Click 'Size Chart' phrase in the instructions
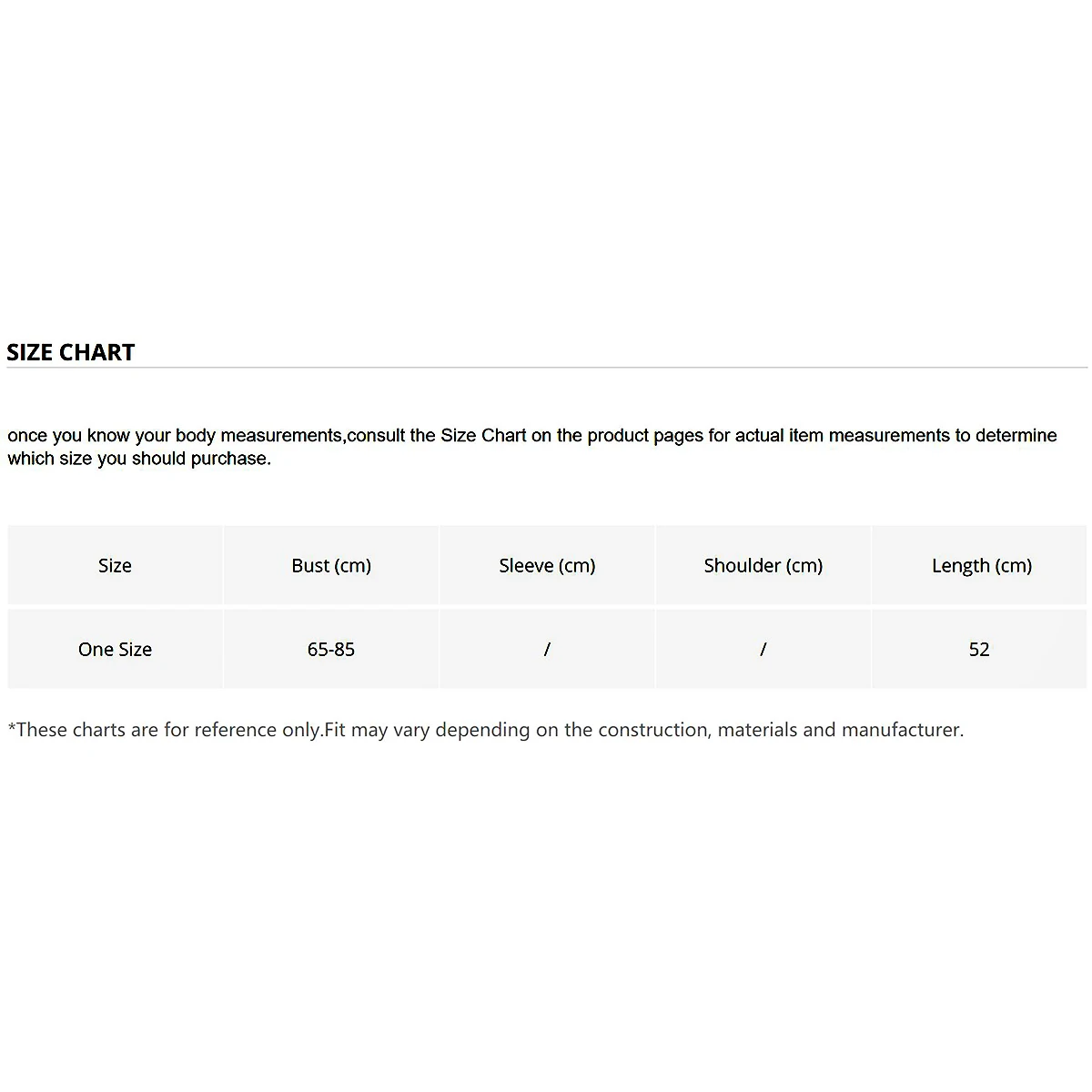 (x=483, y=436)
